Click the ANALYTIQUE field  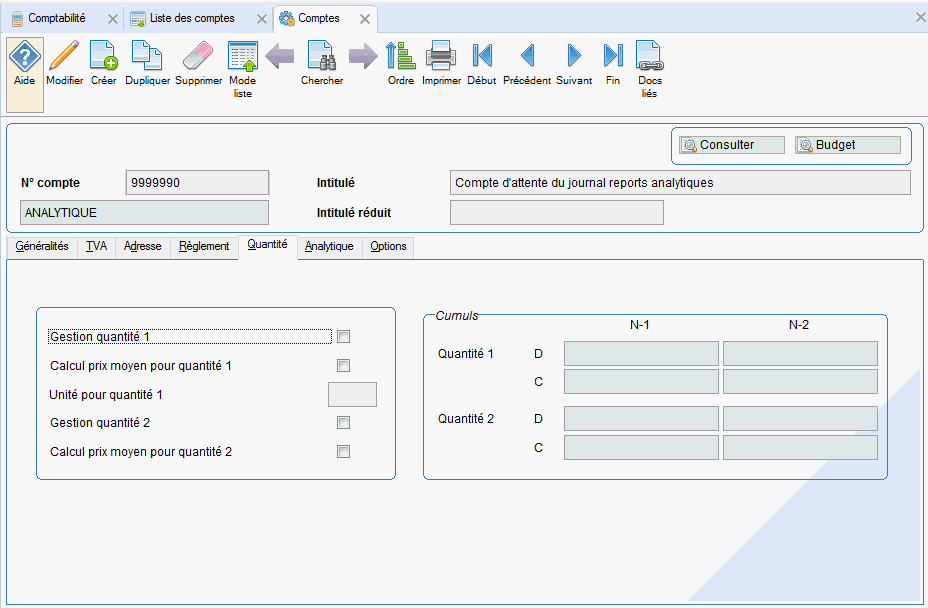144,213
